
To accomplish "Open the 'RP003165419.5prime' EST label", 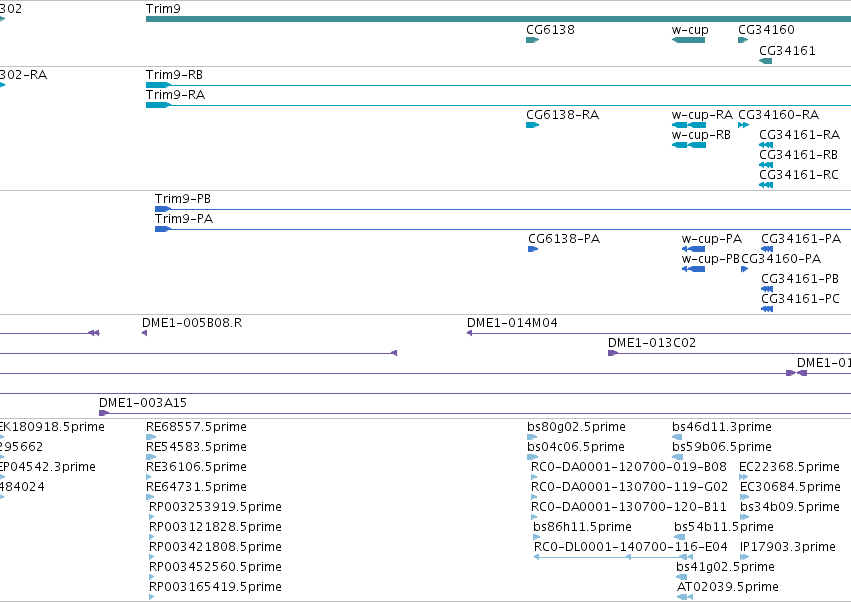I will pyautogui.click(x=215, y=587).
